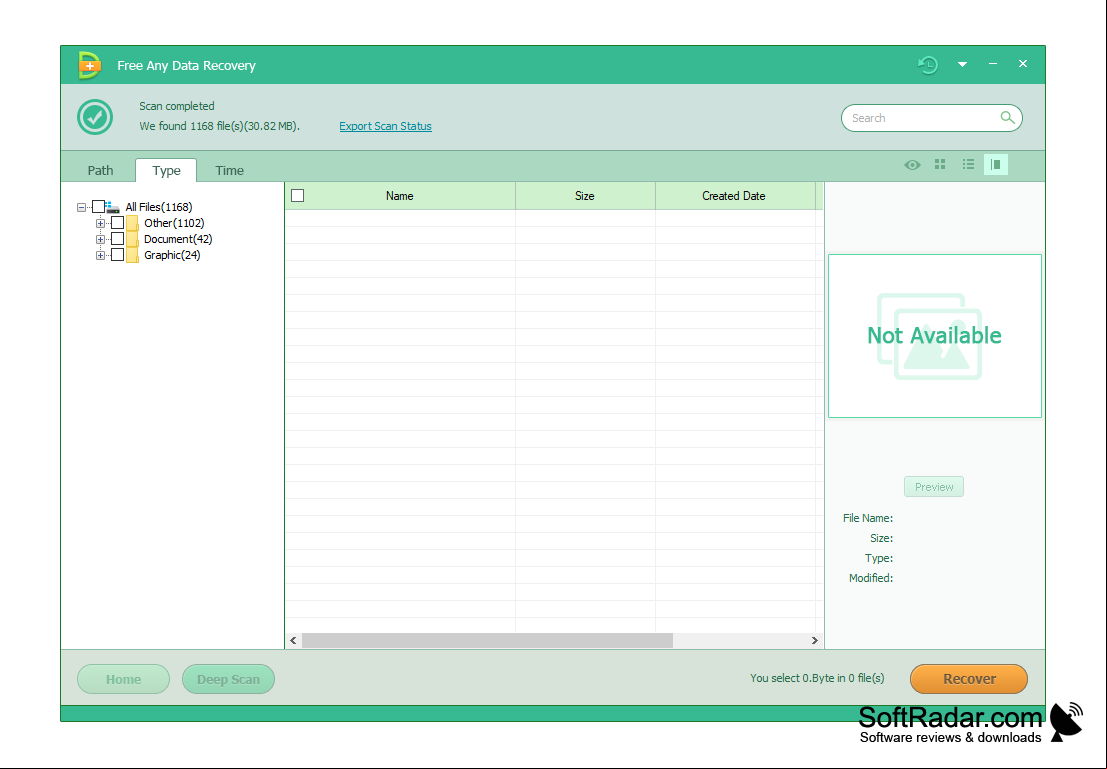Click the horizontal scrollbar right arrow
This screenshot has height=769, width=1107.
815,640
